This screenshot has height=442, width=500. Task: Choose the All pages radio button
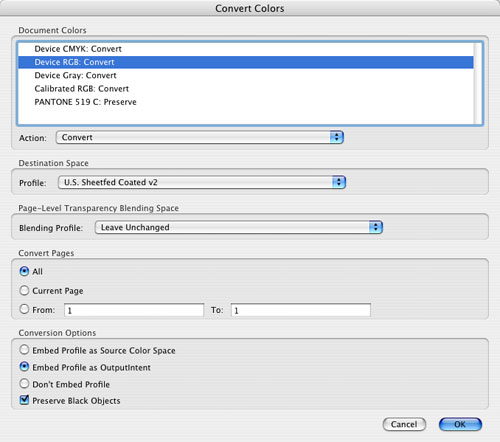tap(24, 271)
